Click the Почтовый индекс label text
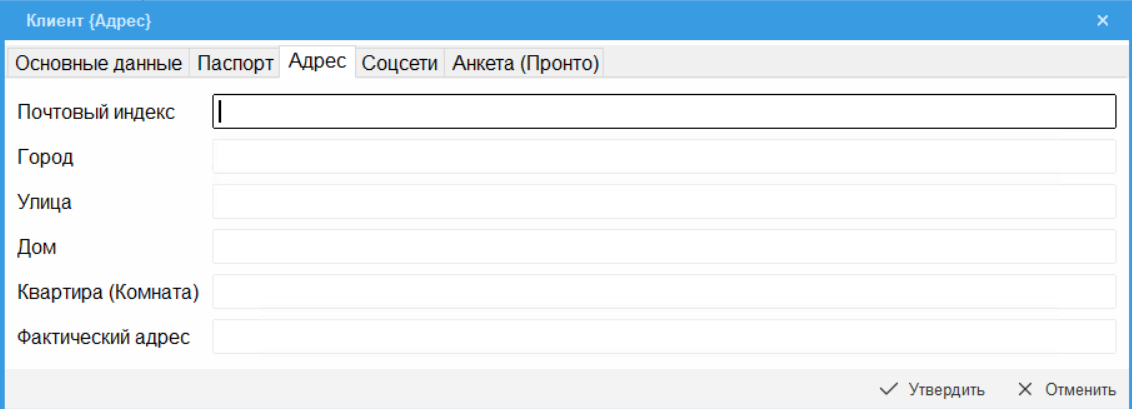The height and width of the screenshot is (409, 1132). coord(96,112)
